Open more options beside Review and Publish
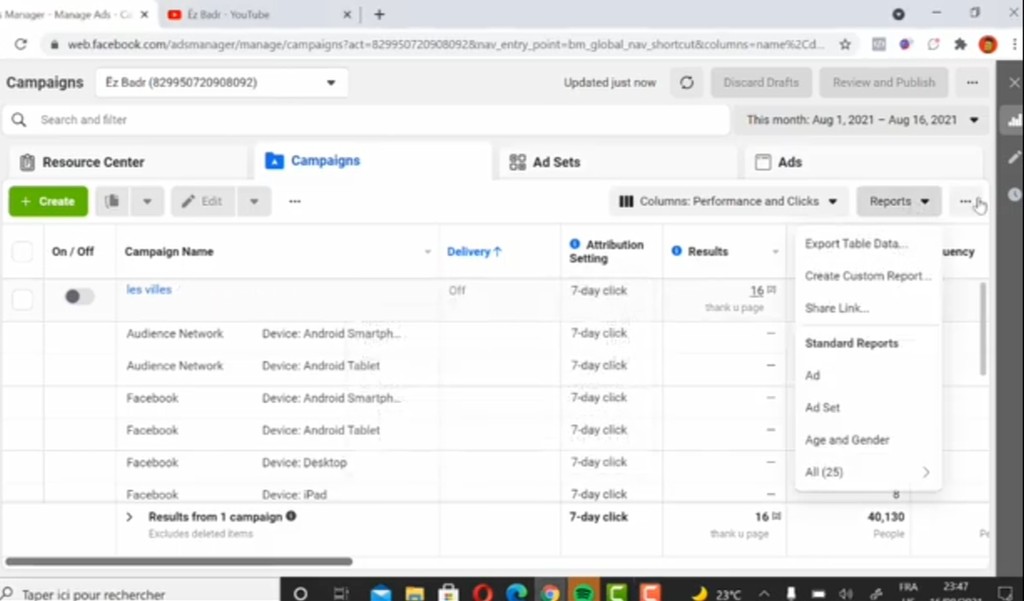This screenshot has height=601, width=1024. pyautogui.click(x=972, y=82)
